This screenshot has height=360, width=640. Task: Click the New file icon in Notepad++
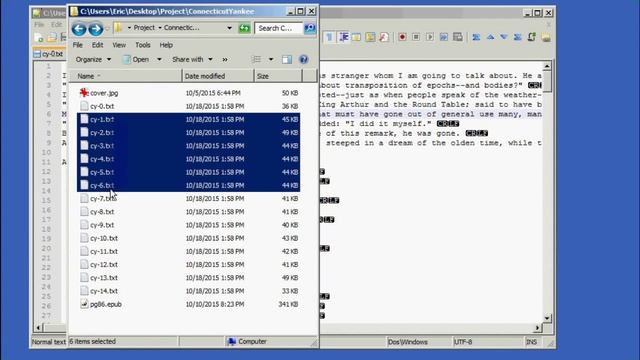tap(39, 38)
